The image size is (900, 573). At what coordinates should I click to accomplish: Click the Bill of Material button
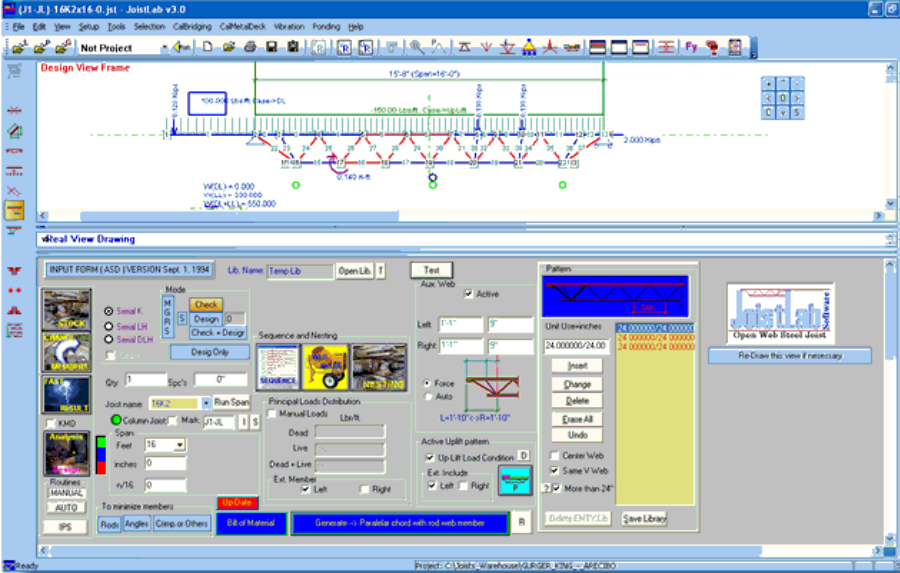tap(251, 523)
